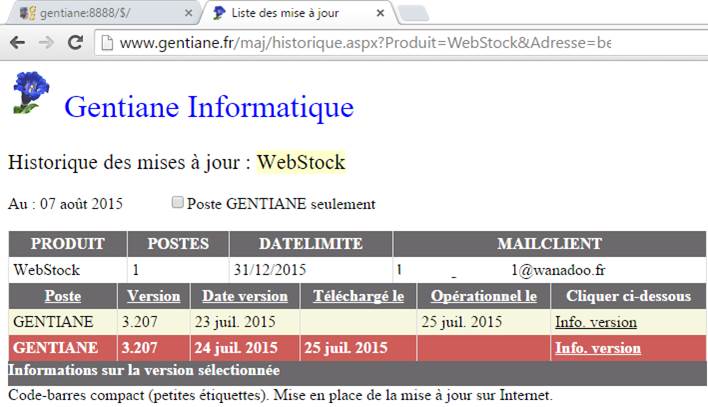Close the Liste des mise à jour tab
Screen dimensions: 708x407
click(x=380, y=13)
